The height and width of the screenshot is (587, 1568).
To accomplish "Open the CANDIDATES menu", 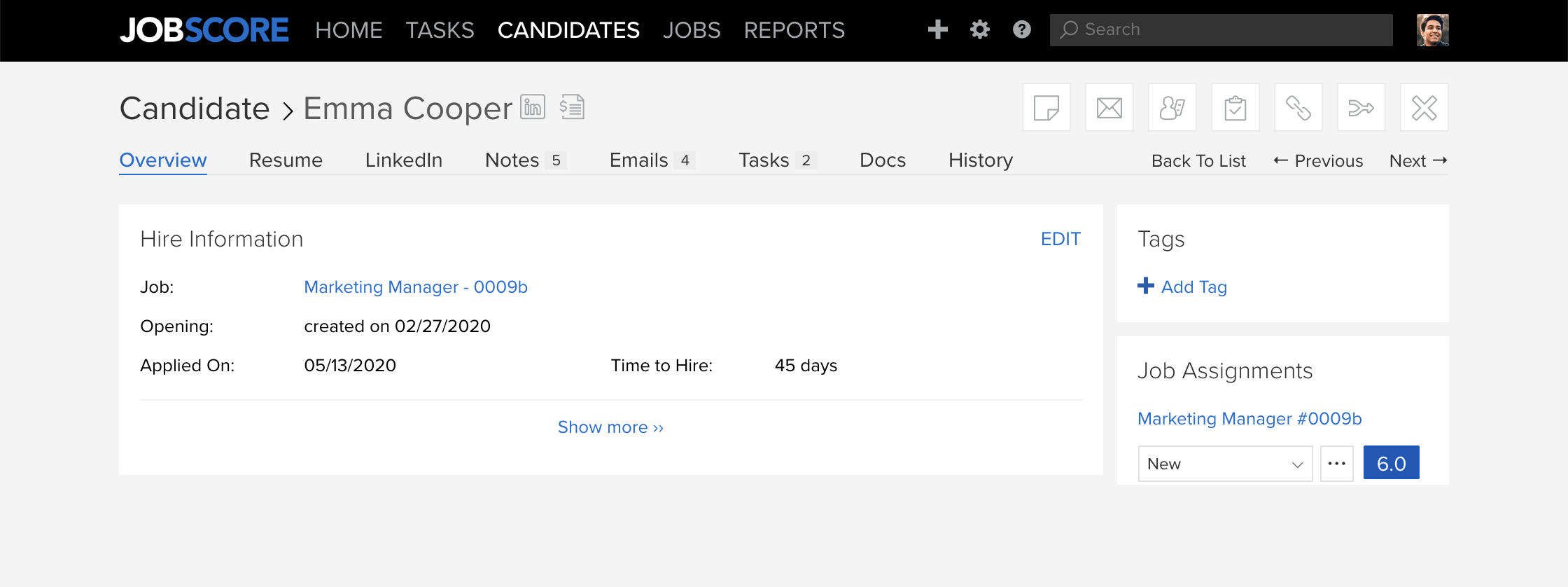I will click(568, 30).
